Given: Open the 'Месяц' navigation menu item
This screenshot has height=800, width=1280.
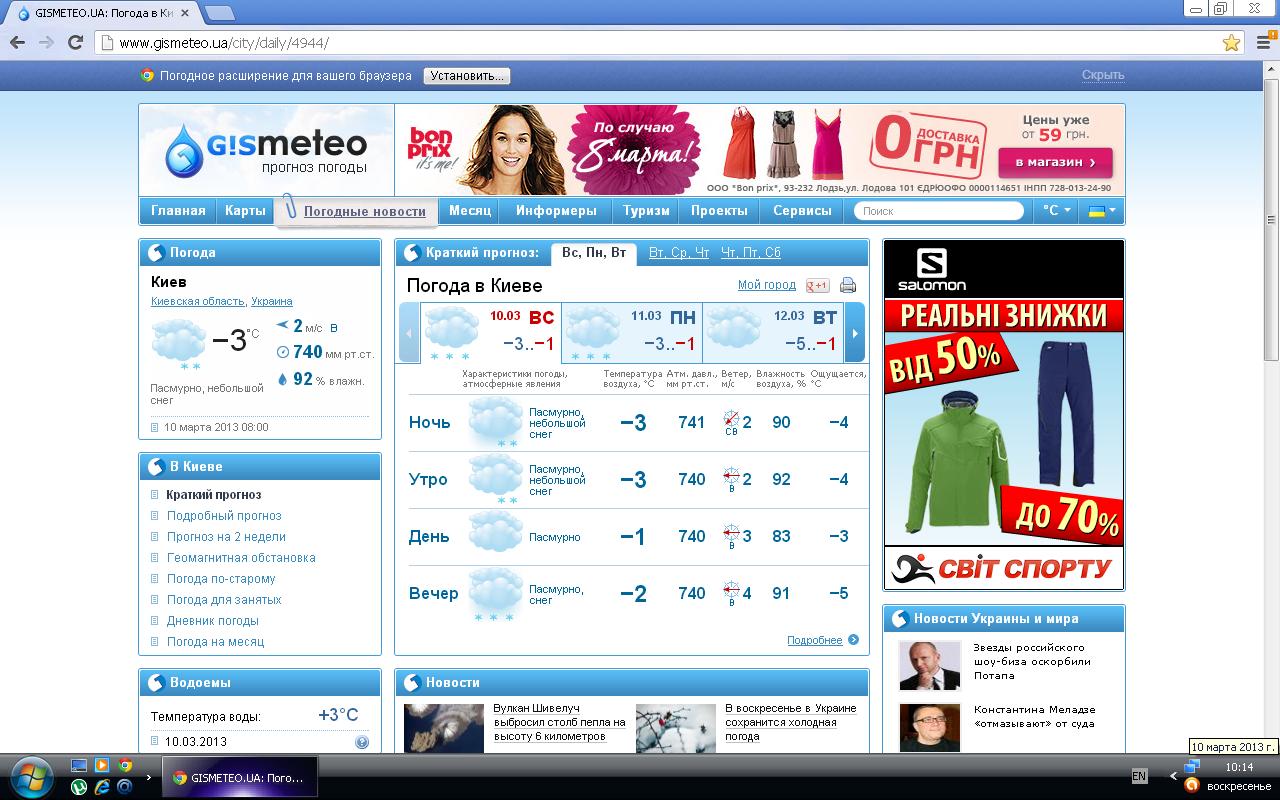Looking at the screenshot, I should (x=470, y=211).
